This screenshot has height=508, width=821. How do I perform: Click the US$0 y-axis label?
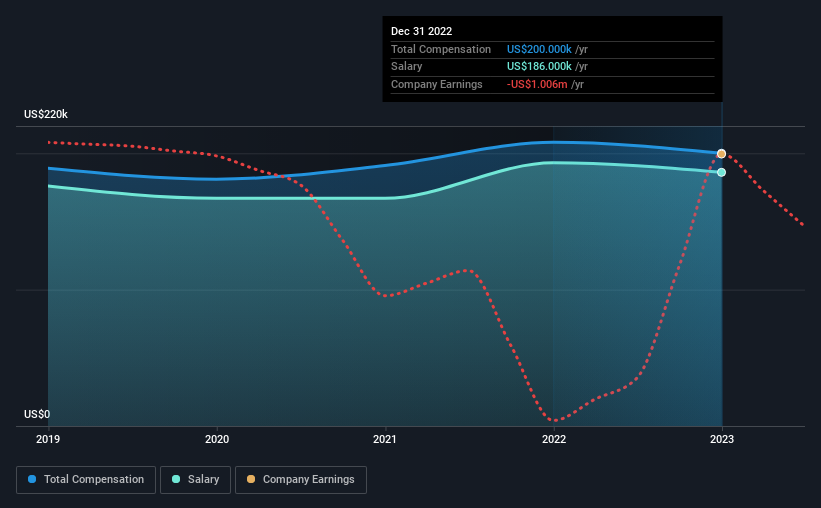pyautogui.click(x=37, y=414)
